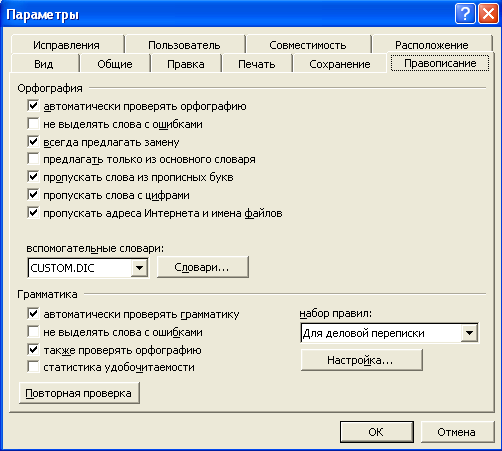This screenshot has width=502, height=451.
Task: Confirm settings with the OK button
Action: tap(377, 432)
